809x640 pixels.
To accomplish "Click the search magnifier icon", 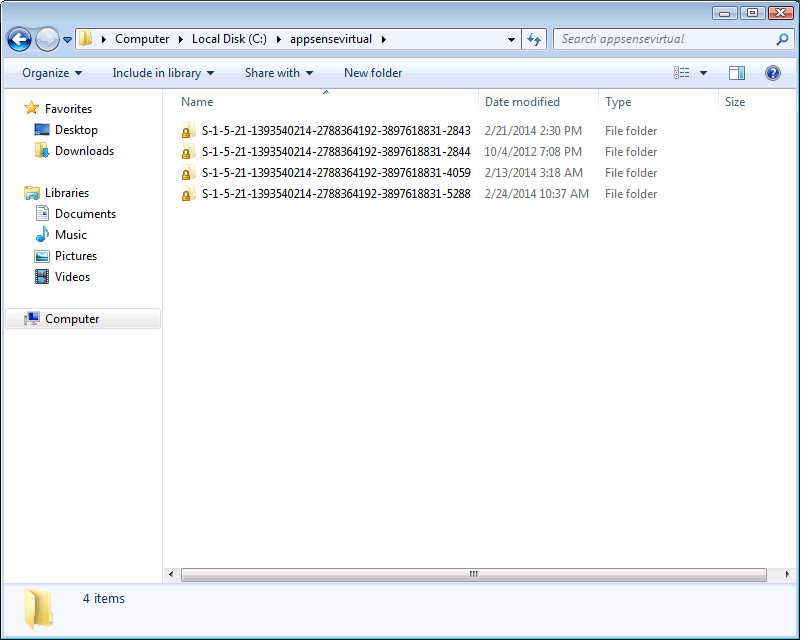I will coord(782,40).
